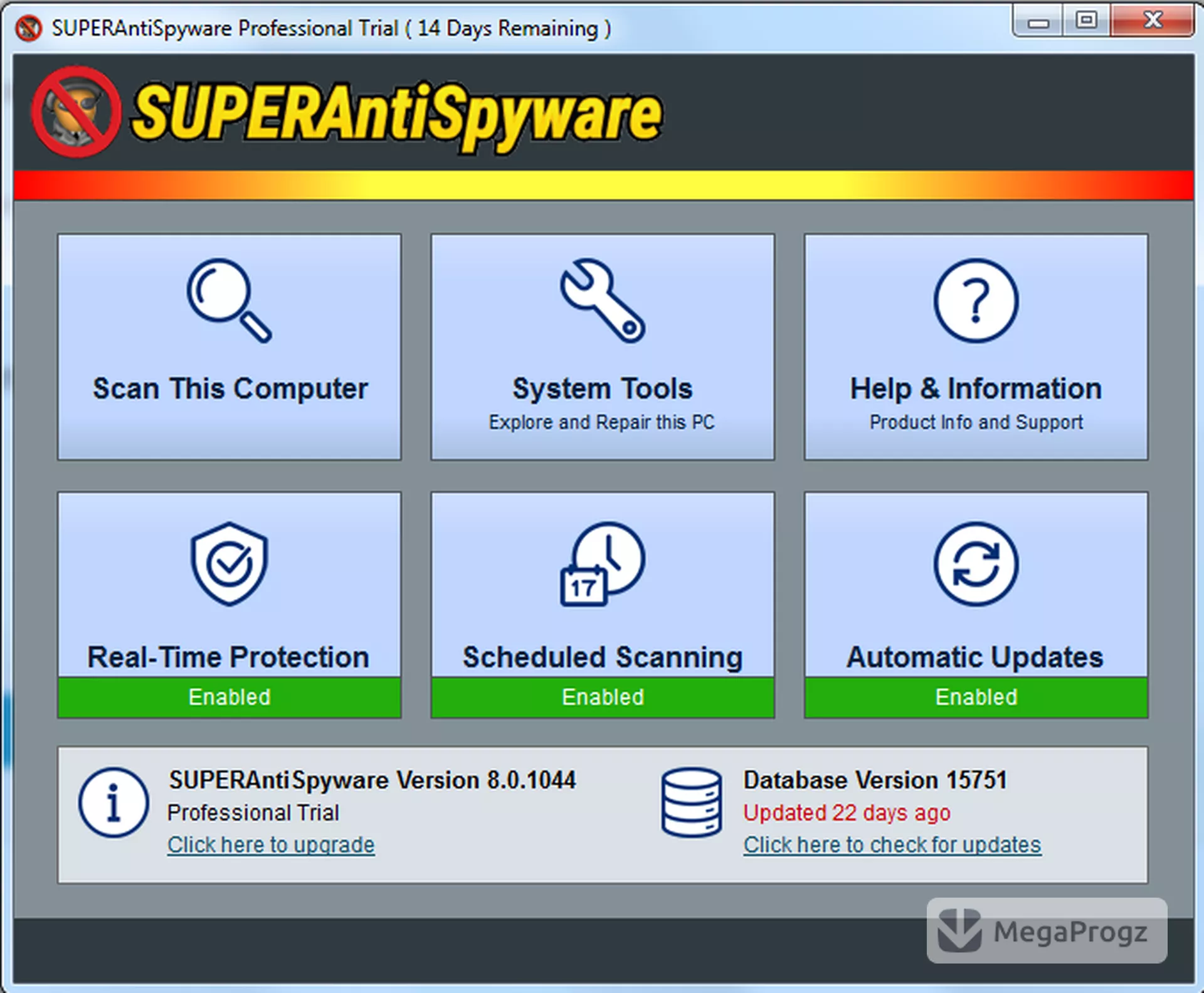The width and height of the screenshot is (1204, 993).
Task: Click Database Version 15751 text
Action: (875, 780)
